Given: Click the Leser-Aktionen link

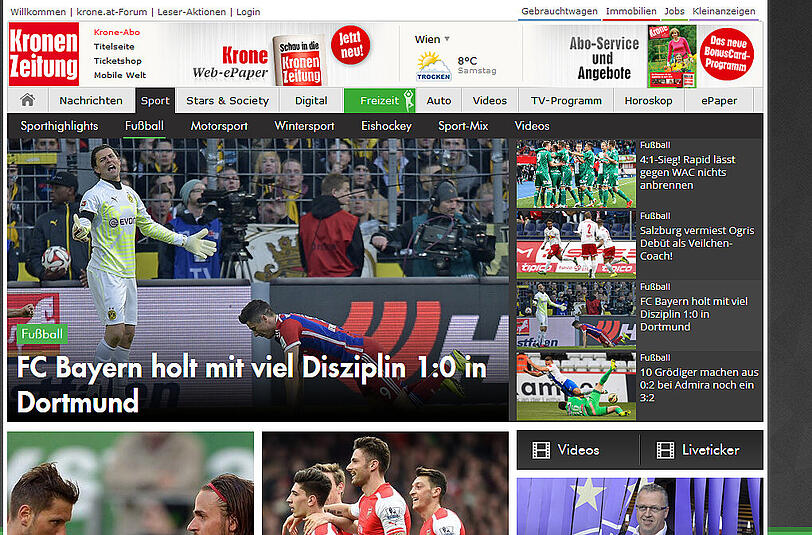Looking at the screenshot, I should pos(192,11).
